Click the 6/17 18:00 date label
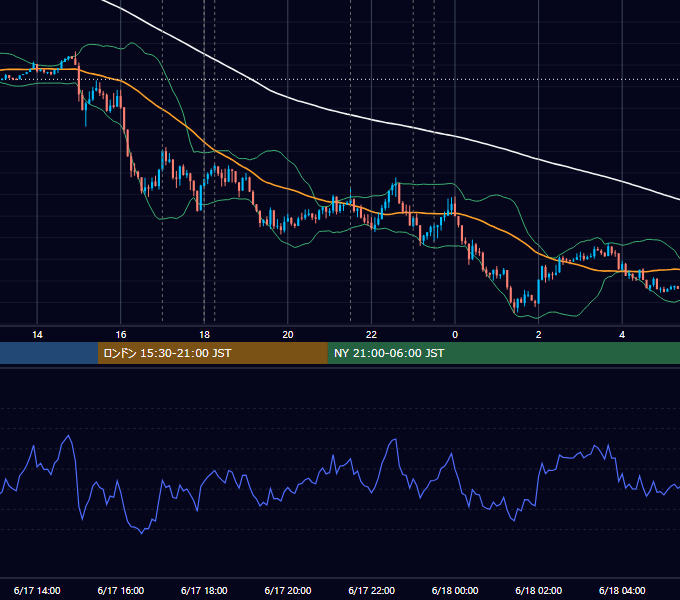The image size is (680, 600). click(204, 590)
